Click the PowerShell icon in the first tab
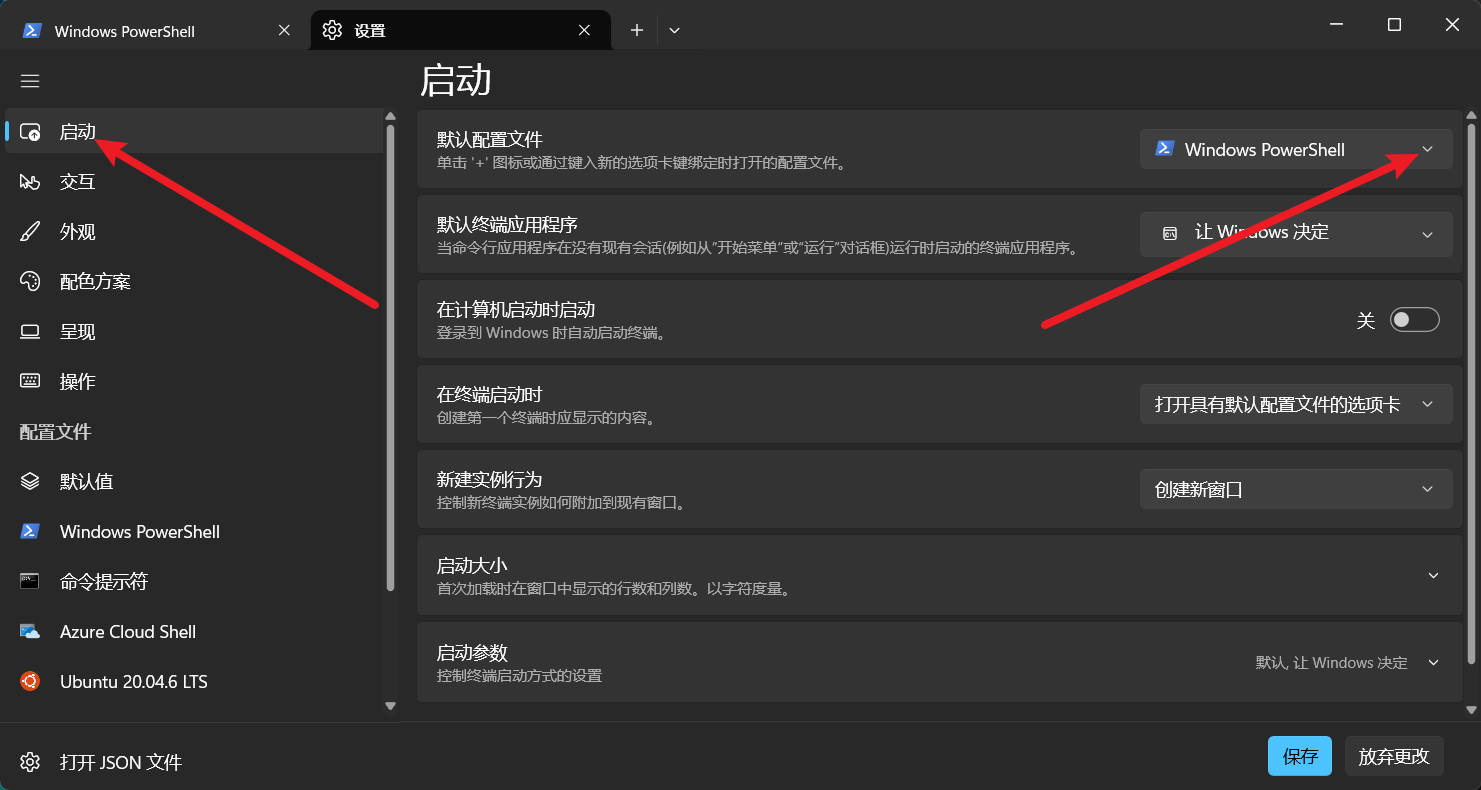 [32, 31]
